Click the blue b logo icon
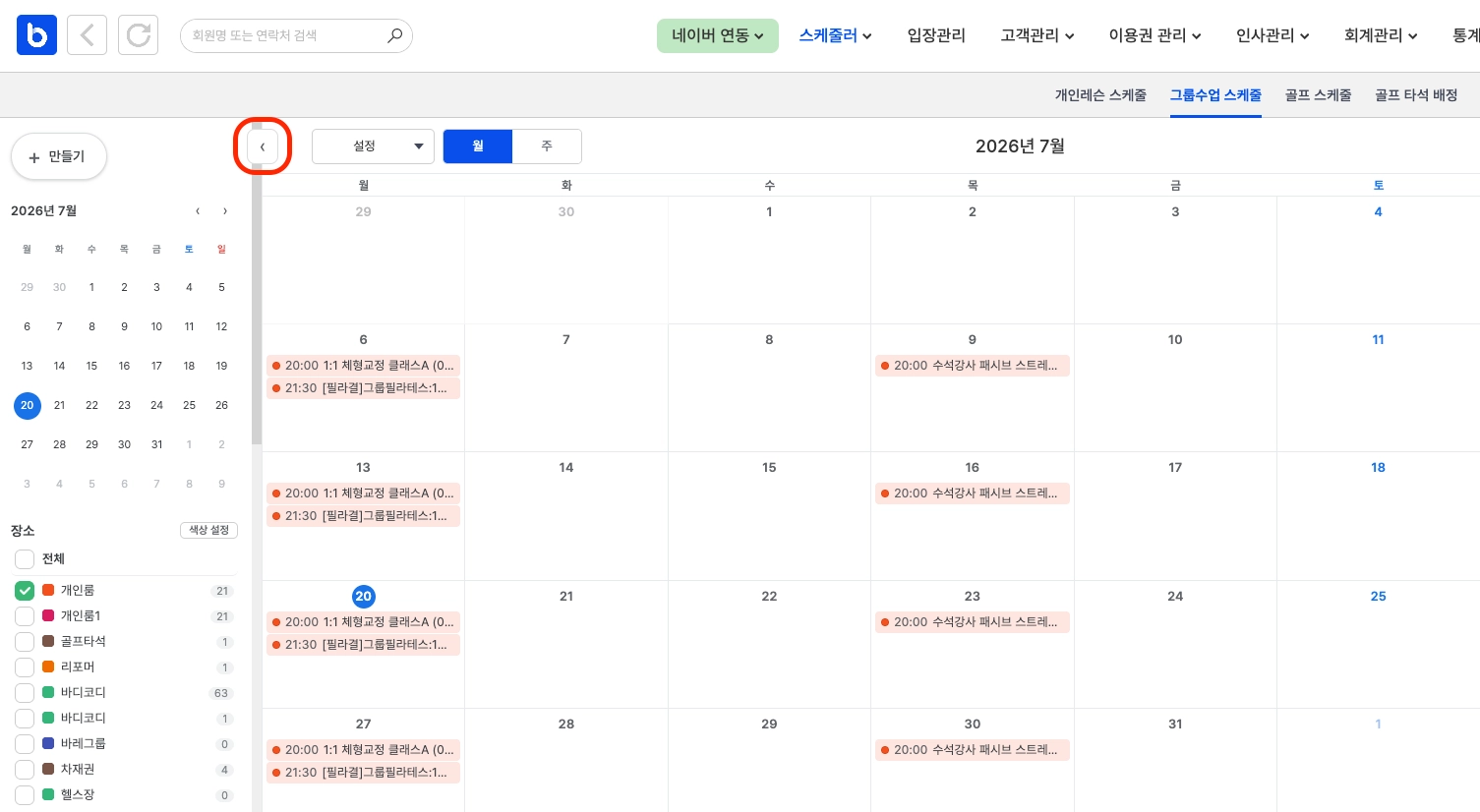1480x812 pixels. [x=36, y=35]
